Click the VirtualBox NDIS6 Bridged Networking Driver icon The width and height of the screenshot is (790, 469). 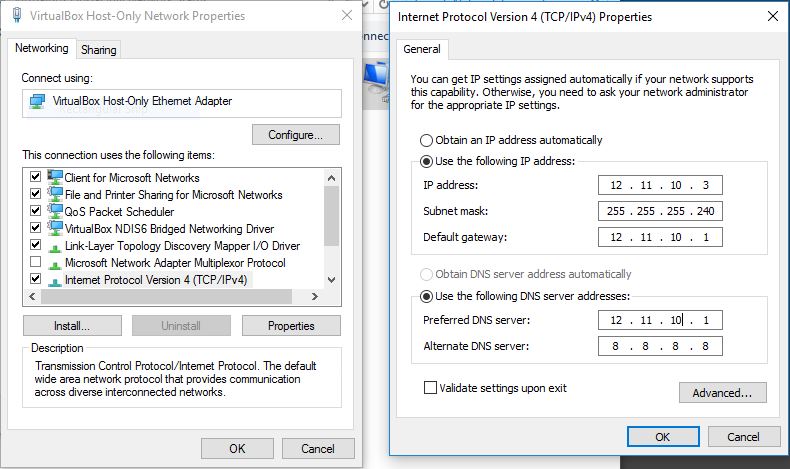pos(55,229)
